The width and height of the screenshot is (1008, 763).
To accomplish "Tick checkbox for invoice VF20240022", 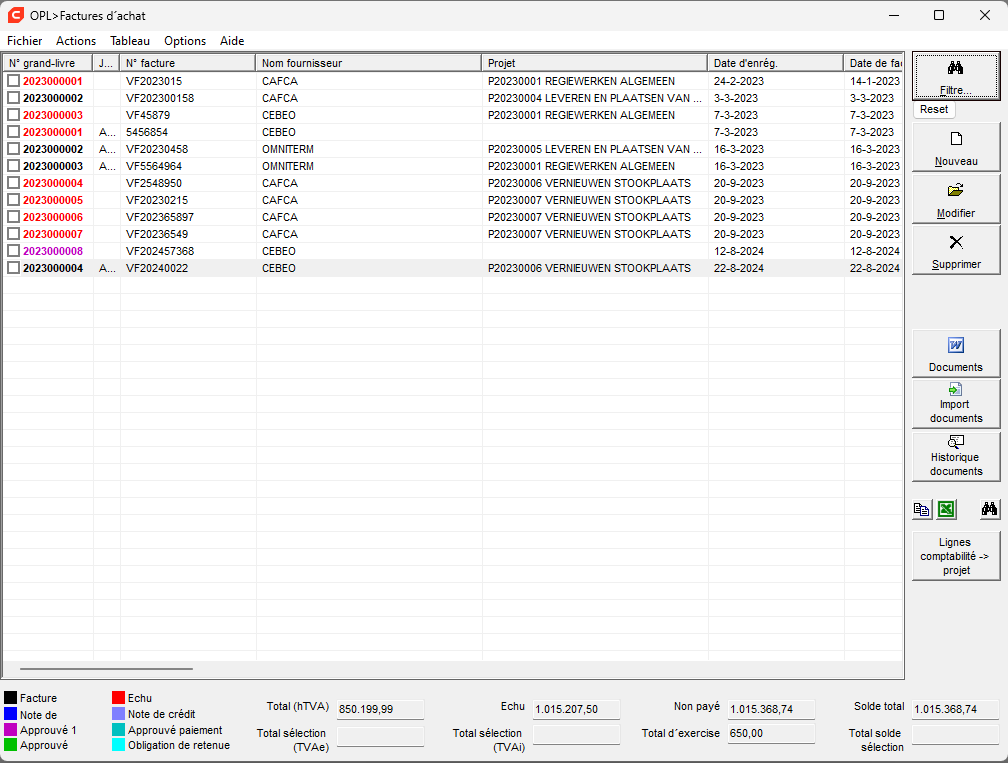I will [x=14, y=268].
